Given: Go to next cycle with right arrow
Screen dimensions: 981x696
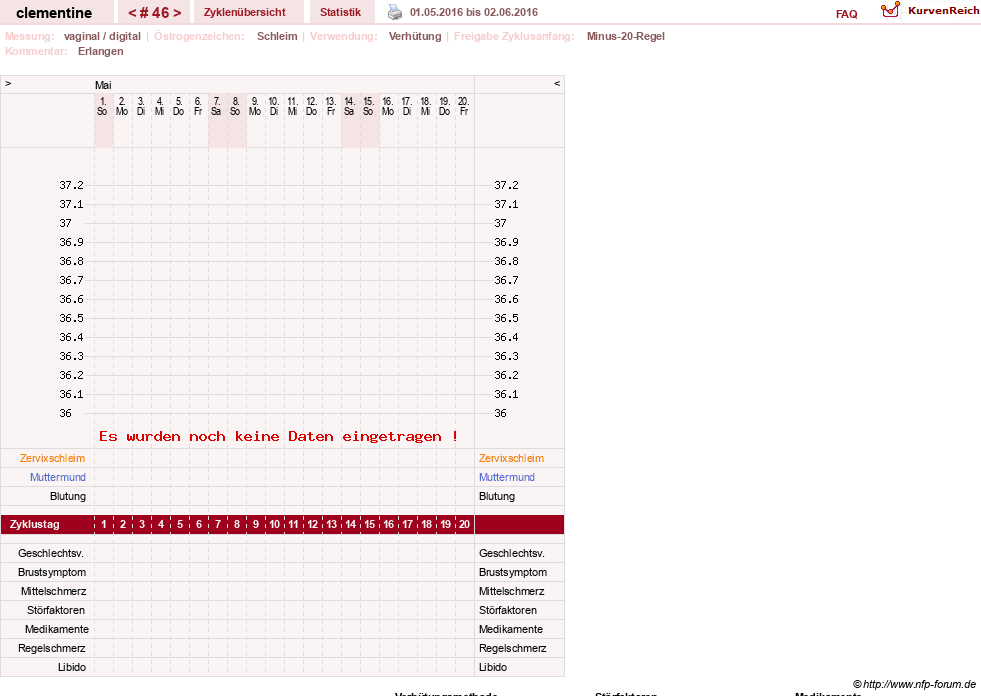Looking at the screenshot, I should coord(177,13).
